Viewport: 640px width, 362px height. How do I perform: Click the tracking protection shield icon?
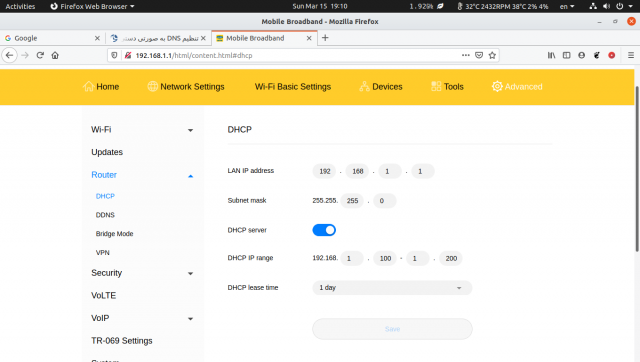(x=114, y=55)
